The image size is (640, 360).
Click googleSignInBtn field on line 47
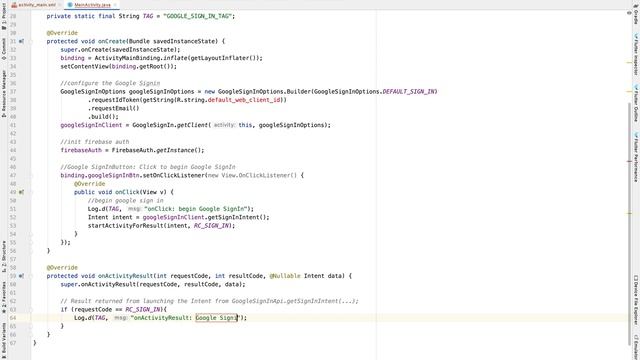(x=113, y=176)
